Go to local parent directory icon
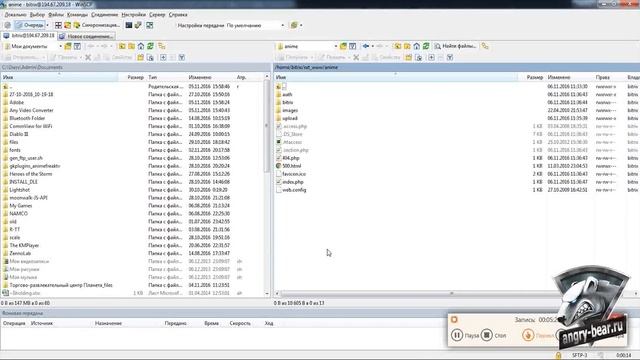This screenshot has width=640, height=360. point(122,47)
